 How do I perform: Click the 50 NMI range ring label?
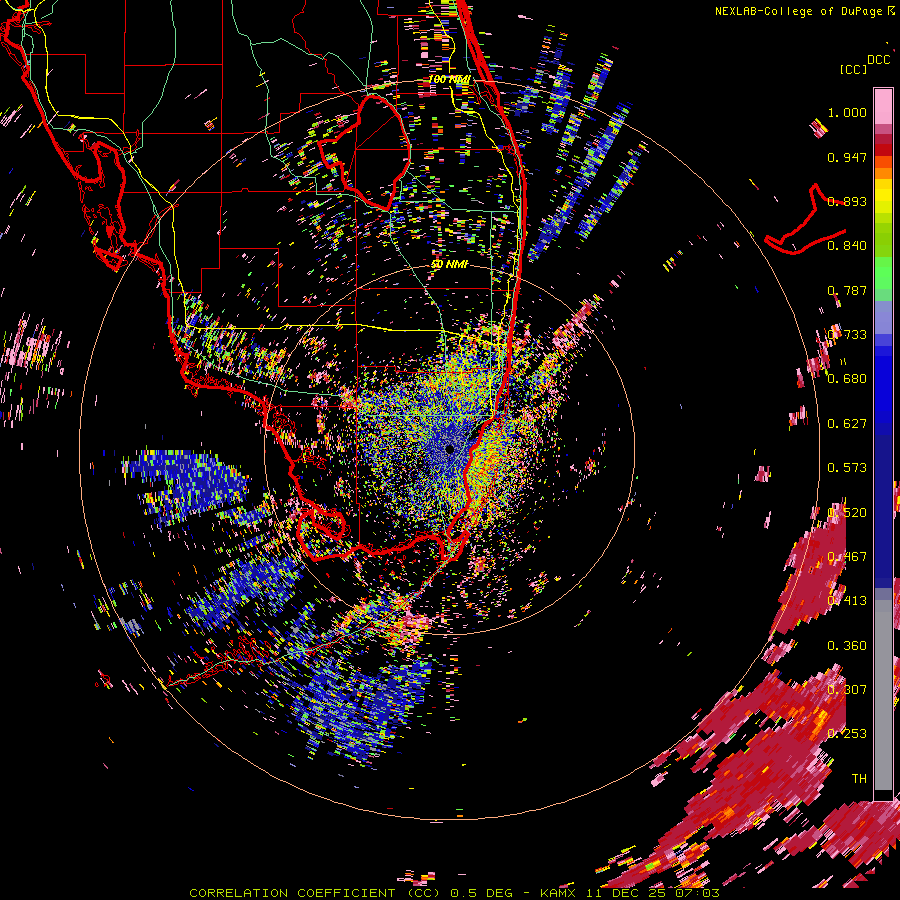point(449,265)
